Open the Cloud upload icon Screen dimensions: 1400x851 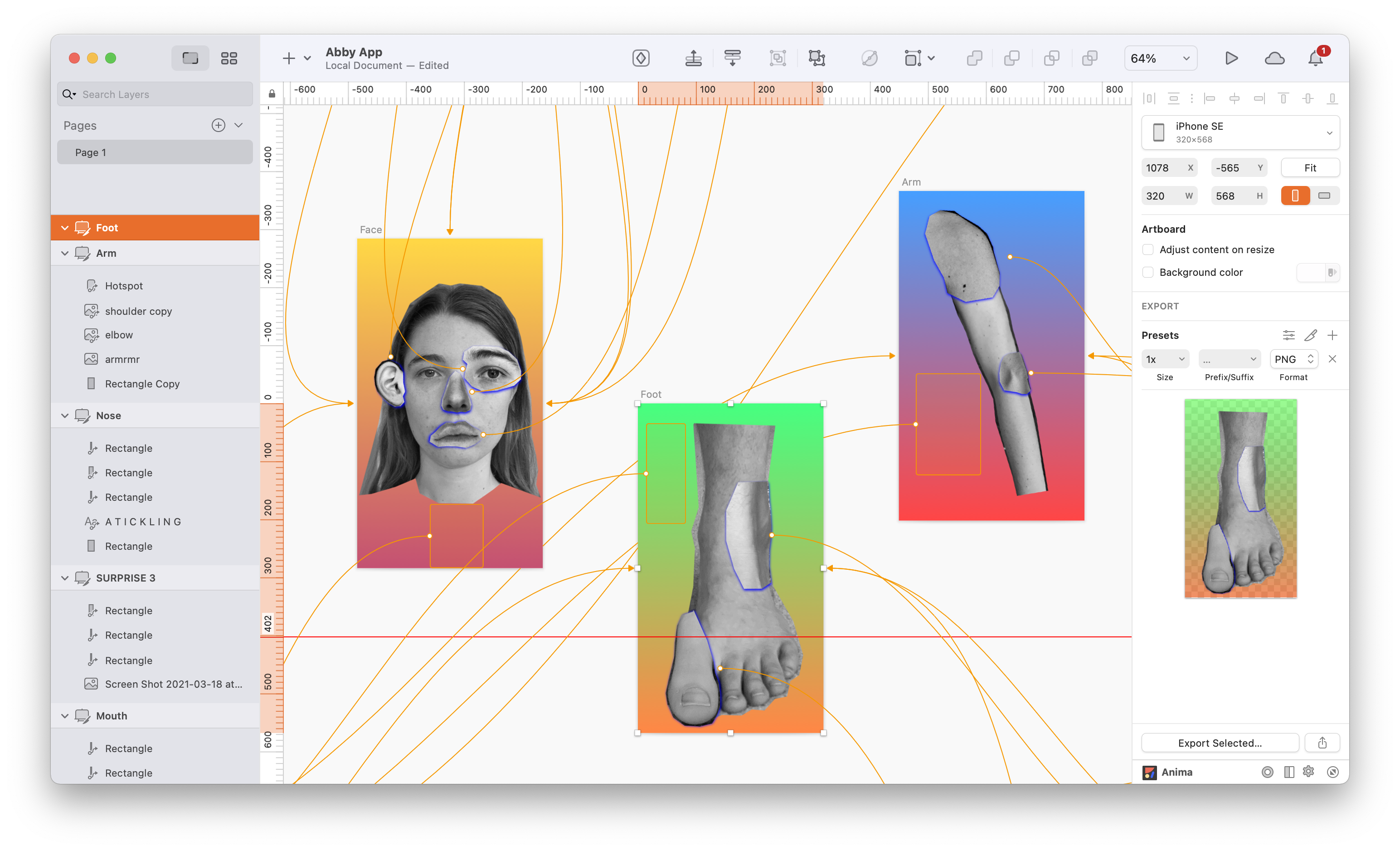(1274, 58)
